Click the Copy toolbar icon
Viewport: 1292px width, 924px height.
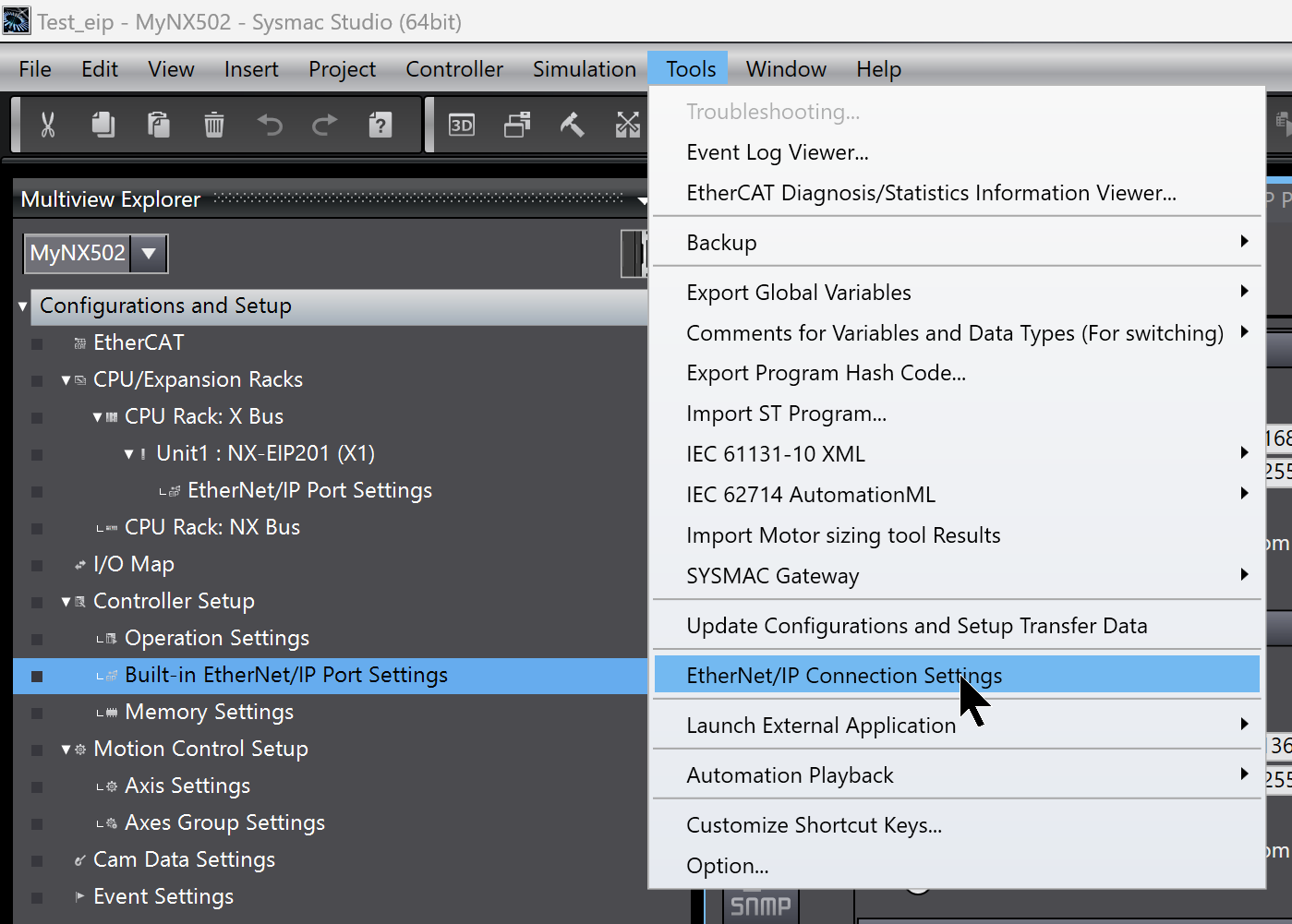[103, 125]
